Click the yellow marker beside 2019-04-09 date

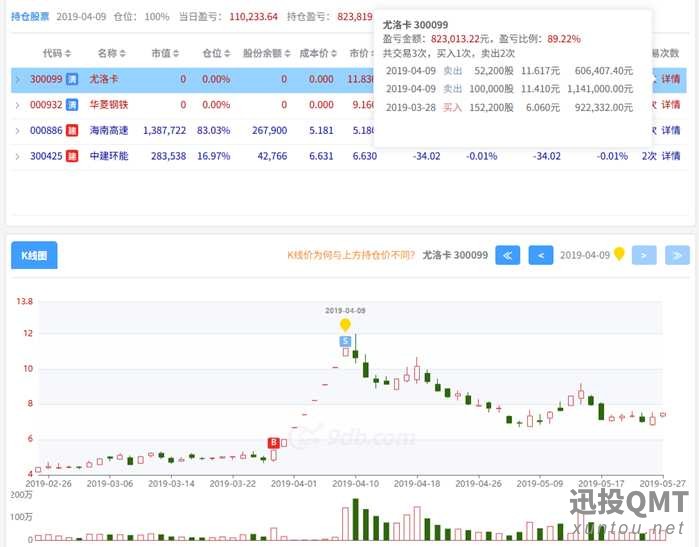(619, 254)
